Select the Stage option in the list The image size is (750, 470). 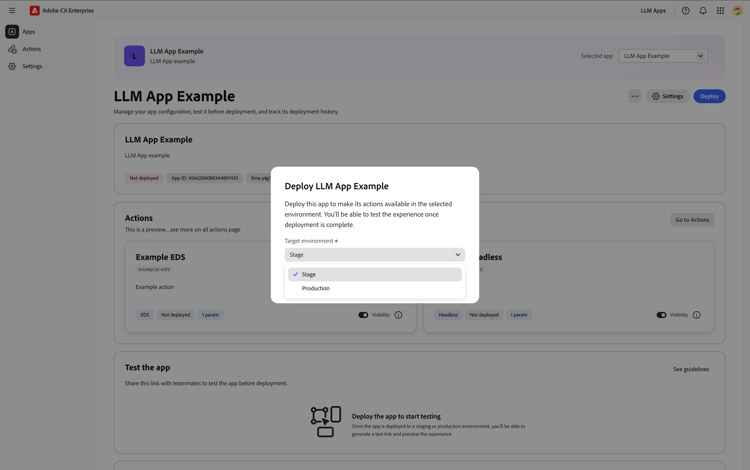[375, 274]
